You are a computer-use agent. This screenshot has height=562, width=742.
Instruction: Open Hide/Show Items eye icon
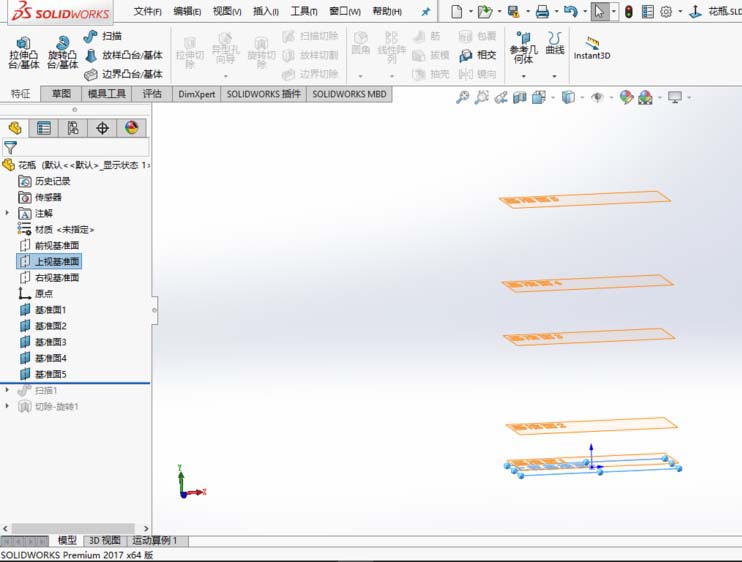point(598,97)
